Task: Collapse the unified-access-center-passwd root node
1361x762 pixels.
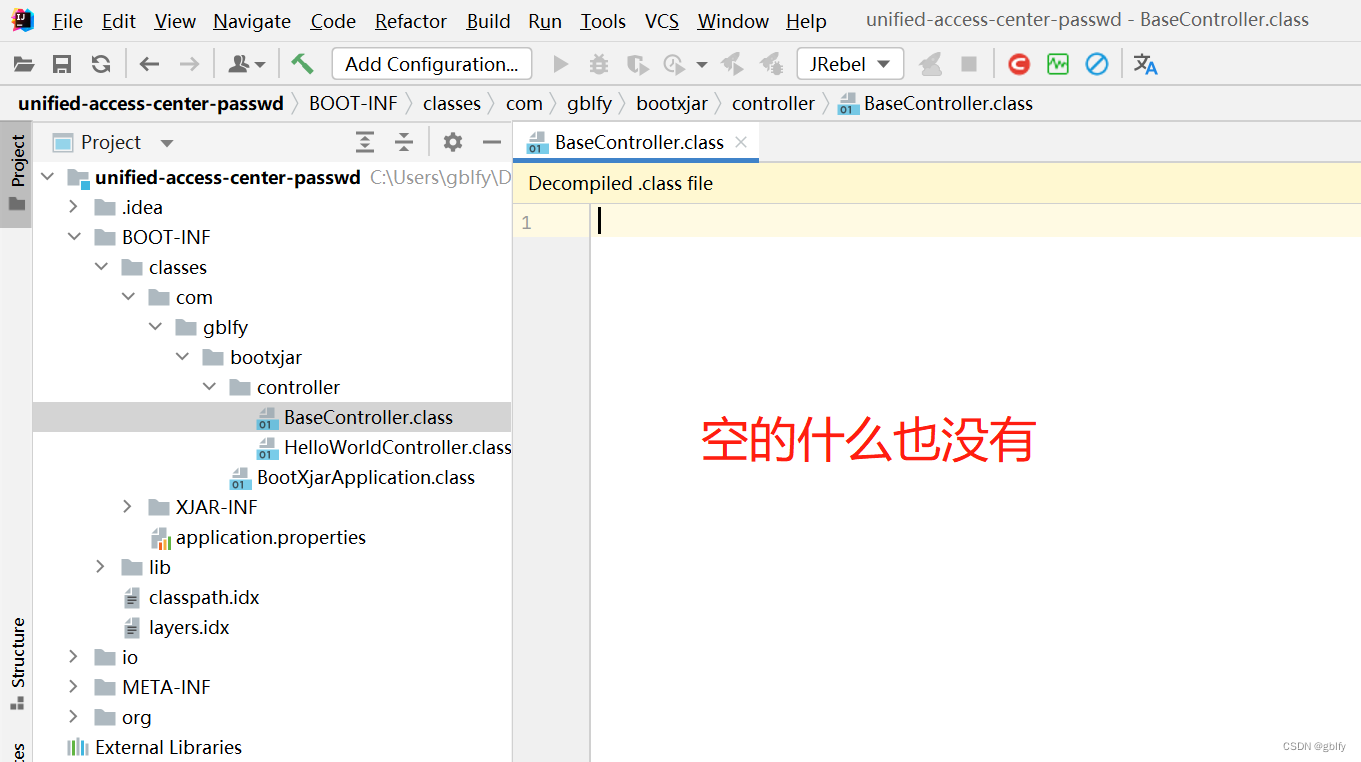Action: coord(47,178)
